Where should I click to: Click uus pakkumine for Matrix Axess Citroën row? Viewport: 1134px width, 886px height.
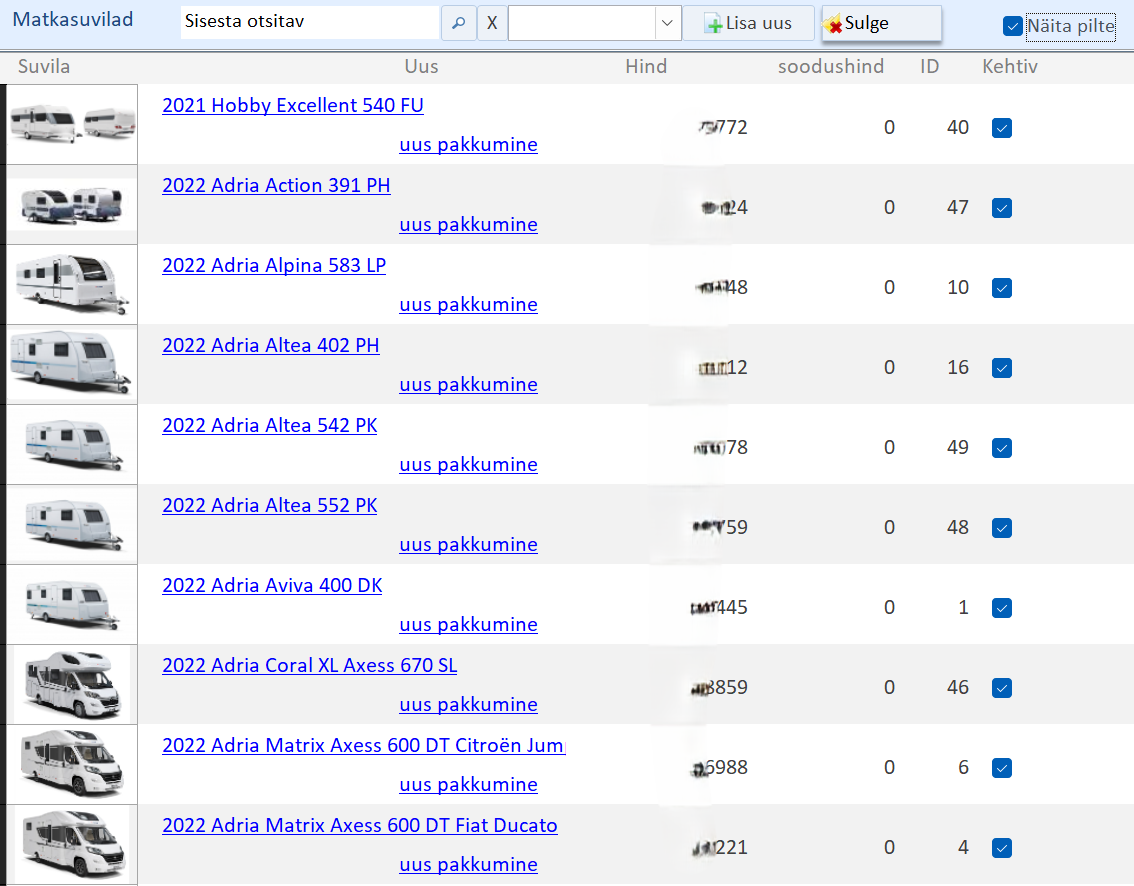tap(469, 785)
